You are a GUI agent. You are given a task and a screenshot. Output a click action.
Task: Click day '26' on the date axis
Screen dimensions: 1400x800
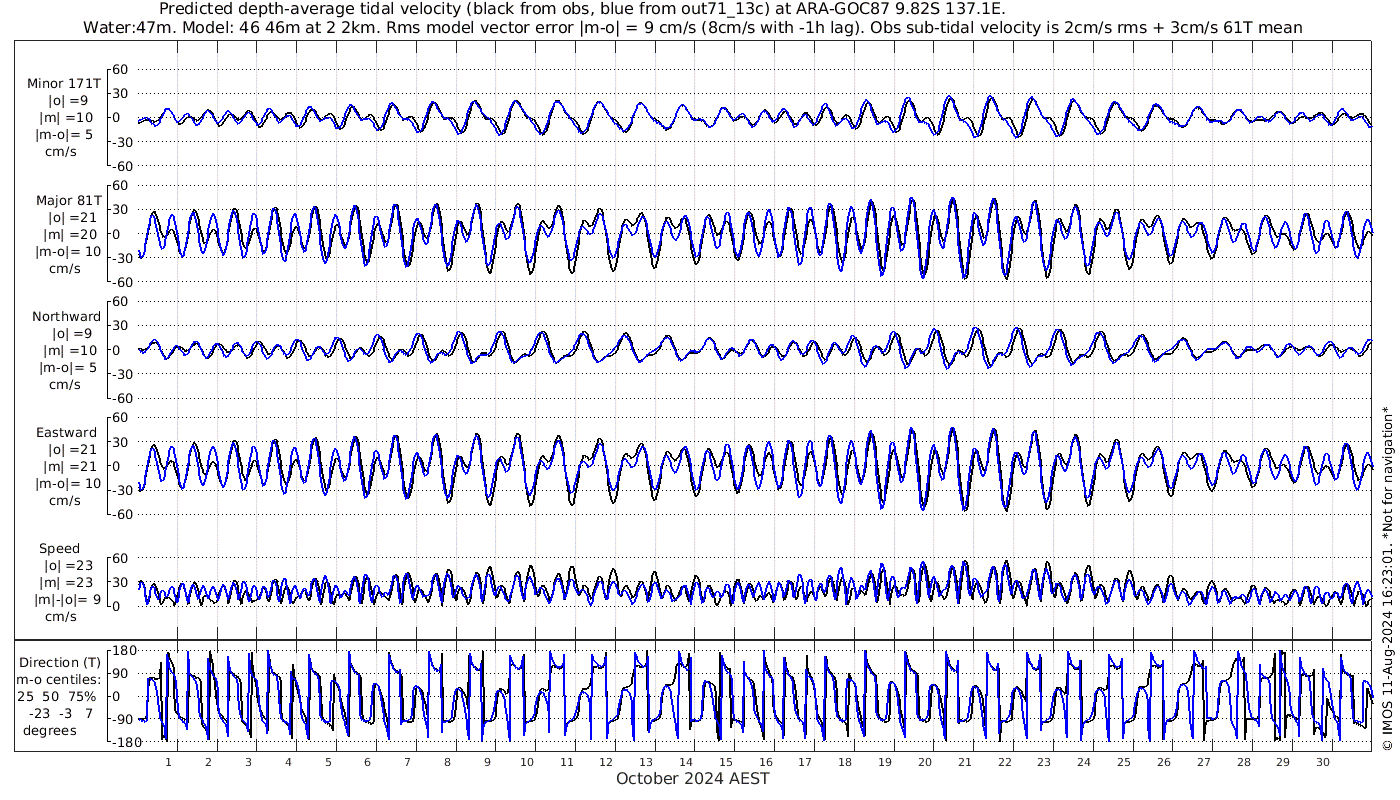[1163, 762]
